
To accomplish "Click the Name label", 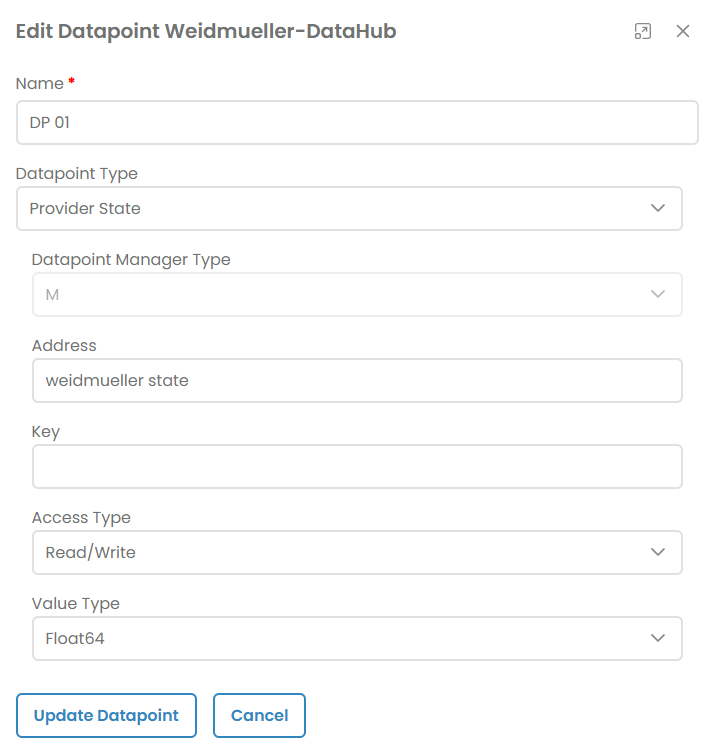I will pyautogui.click(x=40, y=84).
